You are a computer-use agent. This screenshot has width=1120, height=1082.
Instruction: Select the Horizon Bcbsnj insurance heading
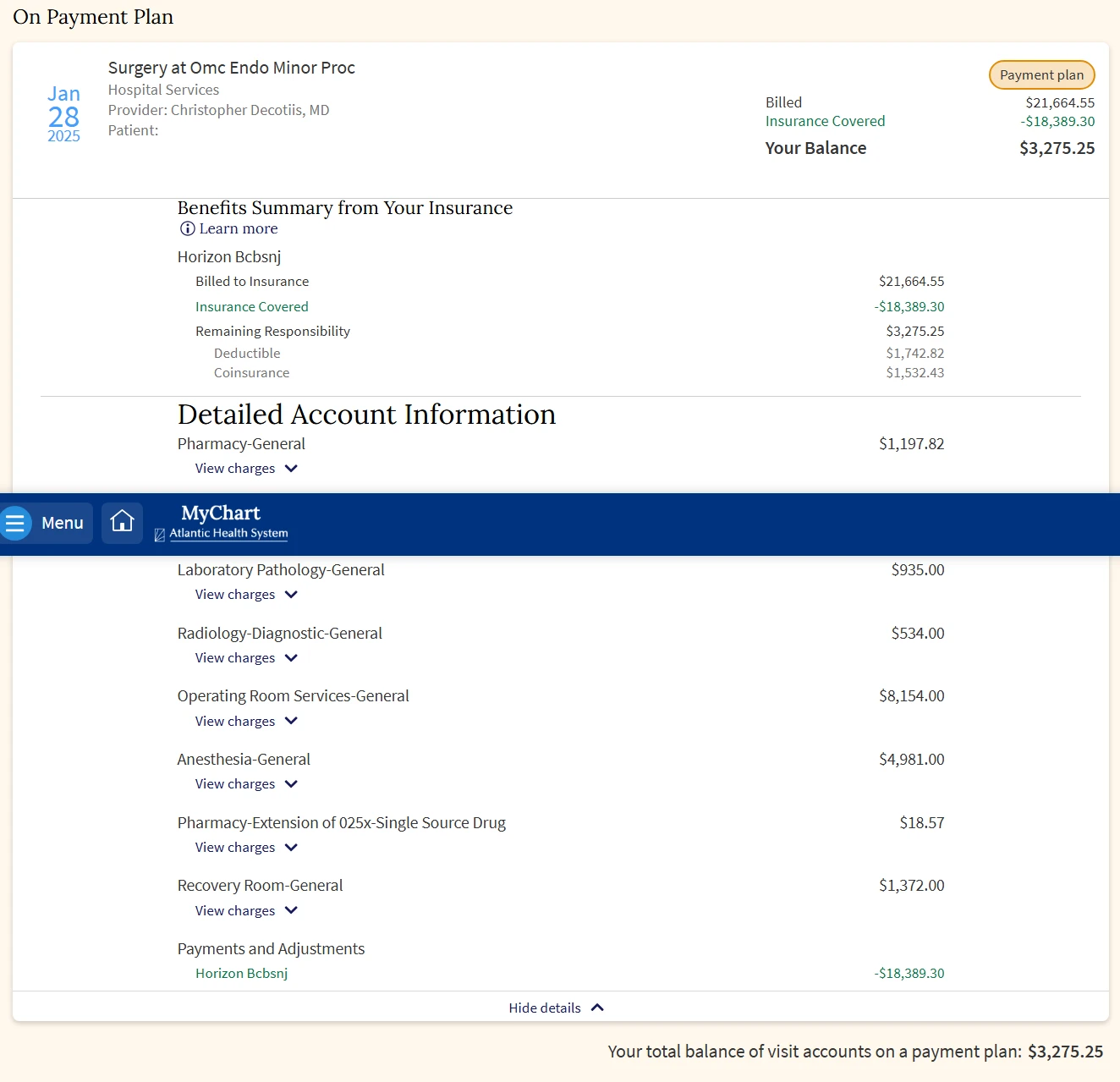(x=229, y=256)
